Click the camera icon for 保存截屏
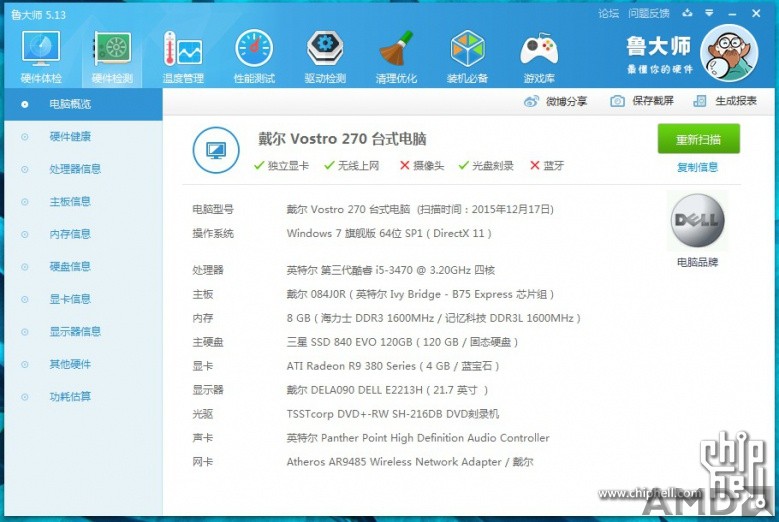The width and height of the screenshot is (779, 522). (x=617, y=101)
